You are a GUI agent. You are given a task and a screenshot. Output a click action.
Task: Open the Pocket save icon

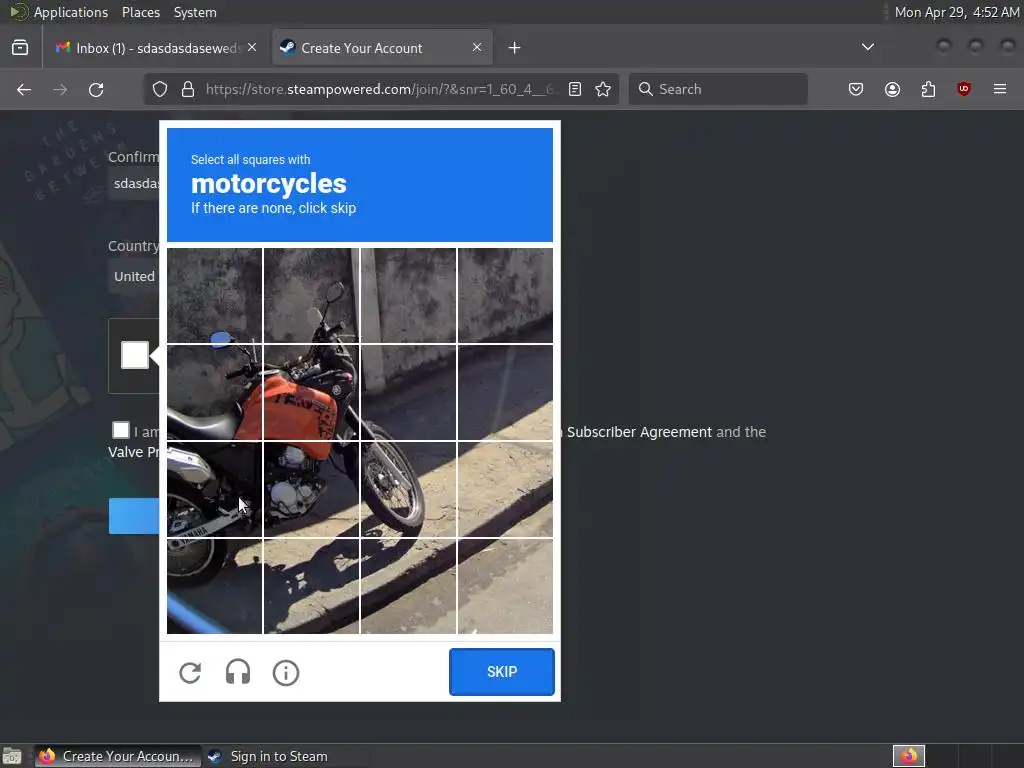pos(856,89)
